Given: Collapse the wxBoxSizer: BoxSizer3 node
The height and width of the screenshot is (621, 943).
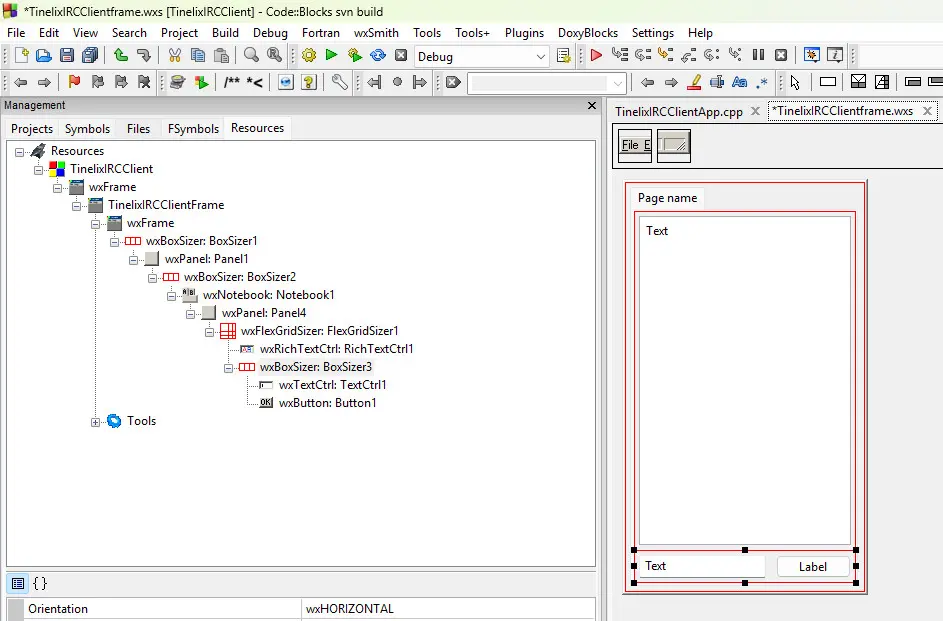Looking at the screenshot, I should 229,369.
